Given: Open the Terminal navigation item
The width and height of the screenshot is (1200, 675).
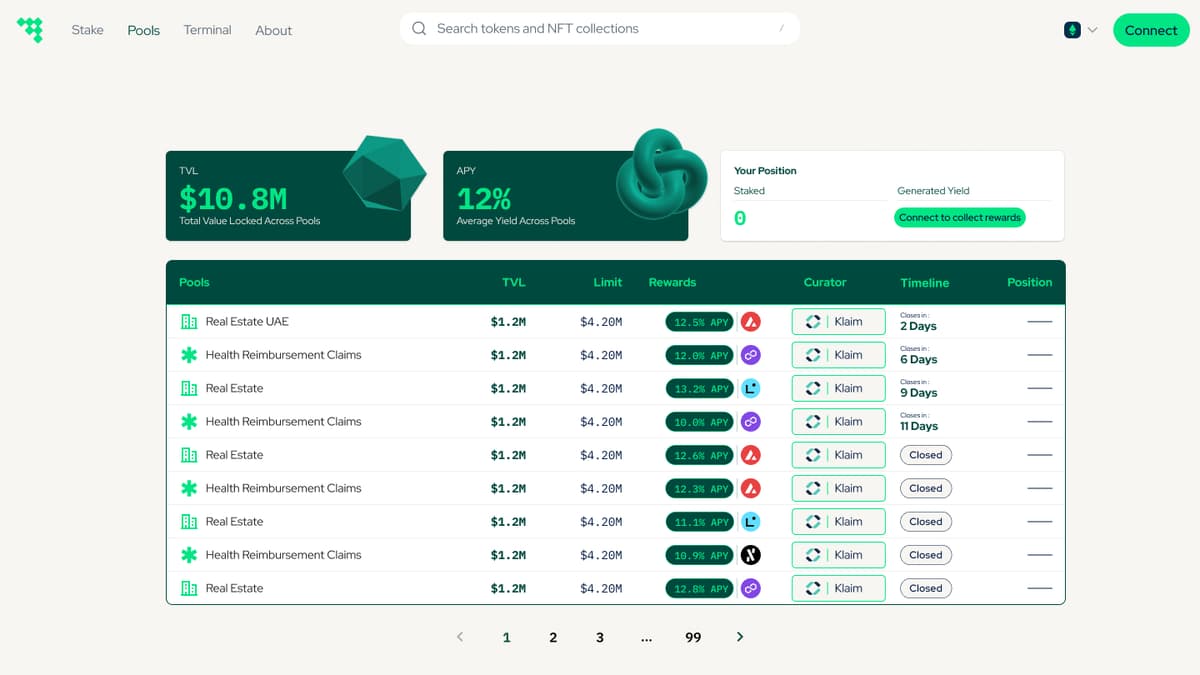Looking at the screenshot, I should [207, 30].
